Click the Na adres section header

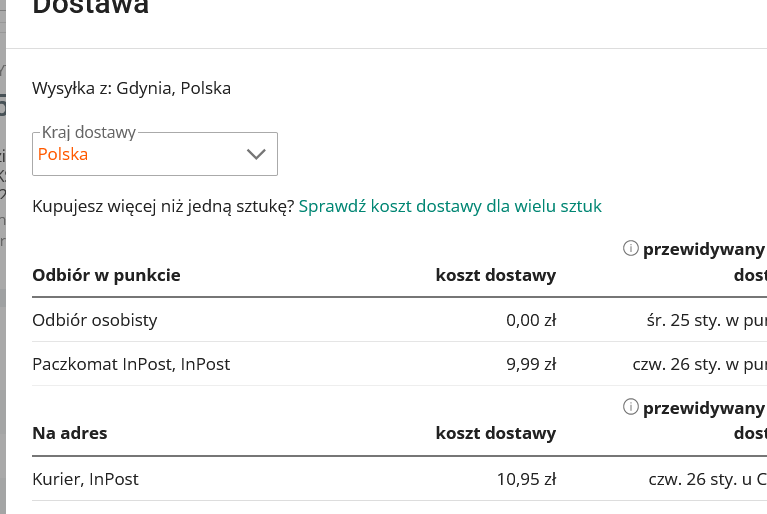(70, 433)
